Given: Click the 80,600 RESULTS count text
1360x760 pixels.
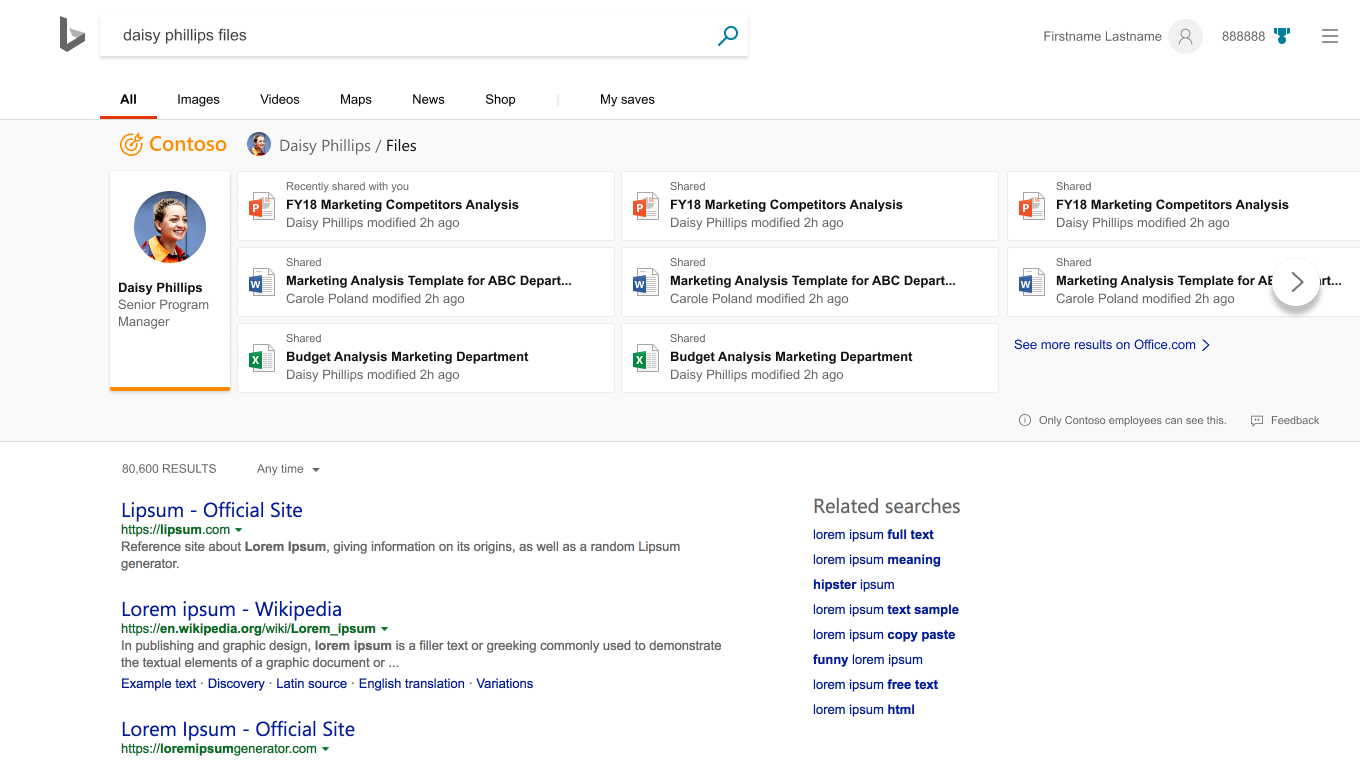Looking at the screenshot, I should point(169,469).
